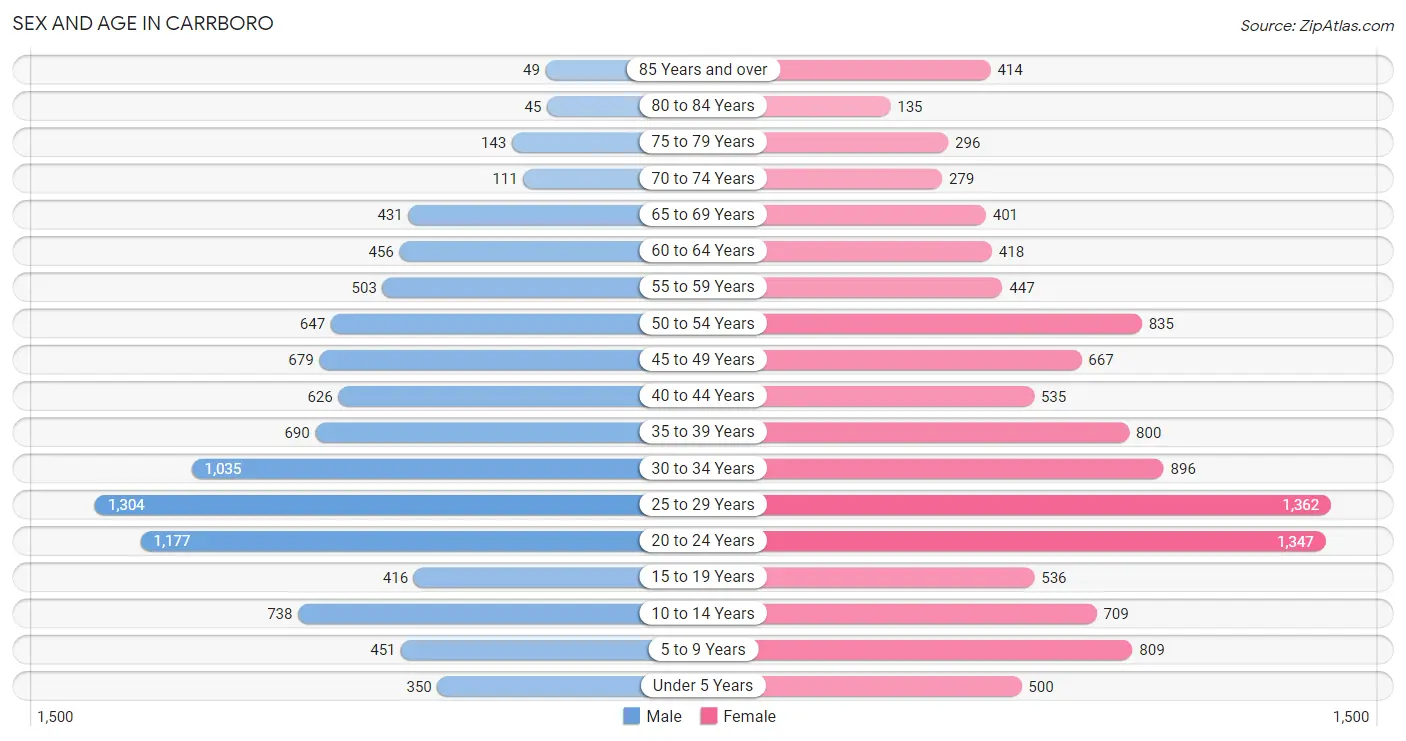Click the Under 5 Years label
The image size is (1406, 741).
(703, 686)
